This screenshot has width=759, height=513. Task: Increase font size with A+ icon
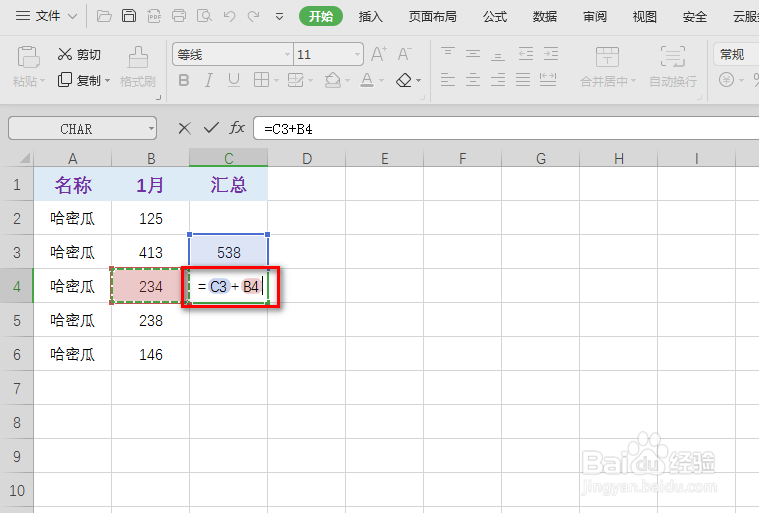(x=379, y=54)
